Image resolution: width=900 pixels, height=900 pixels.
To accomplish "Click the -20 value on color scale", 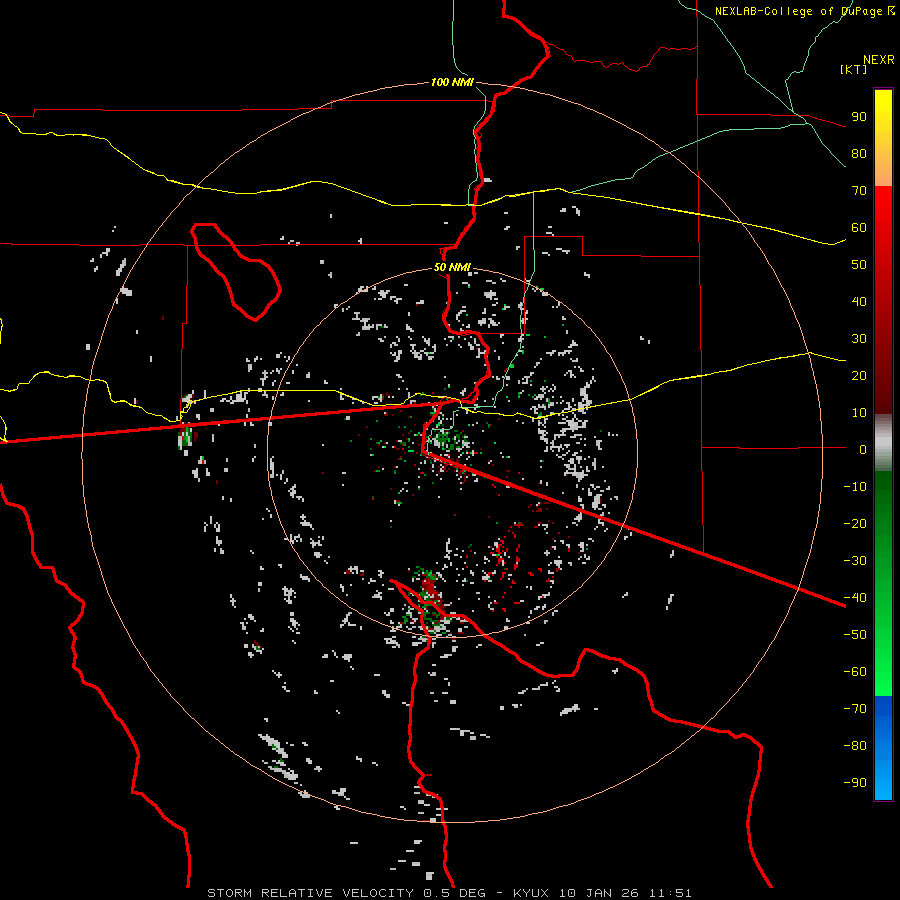I will click(855, 523).
